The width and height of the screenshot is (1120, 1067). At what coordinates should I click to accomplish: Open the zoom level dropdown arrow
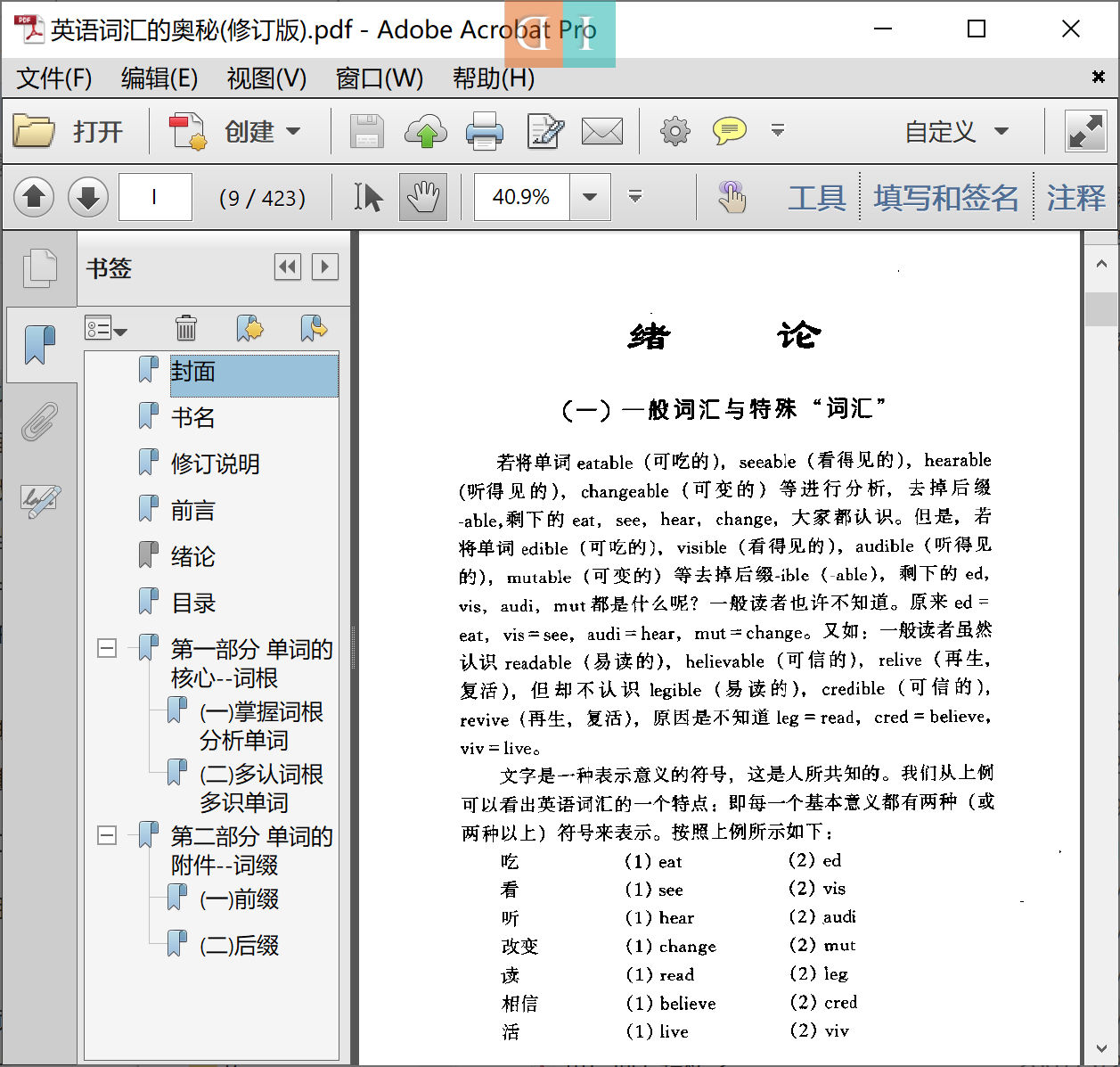click(590, 197)
